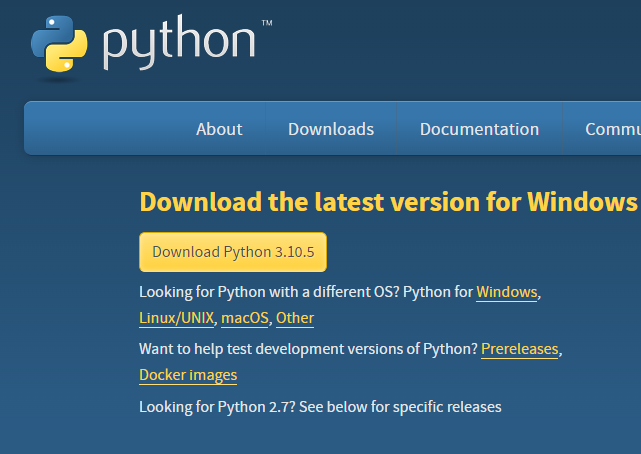Click the 'Looking for Python 2.7?' text

[217, 407]
